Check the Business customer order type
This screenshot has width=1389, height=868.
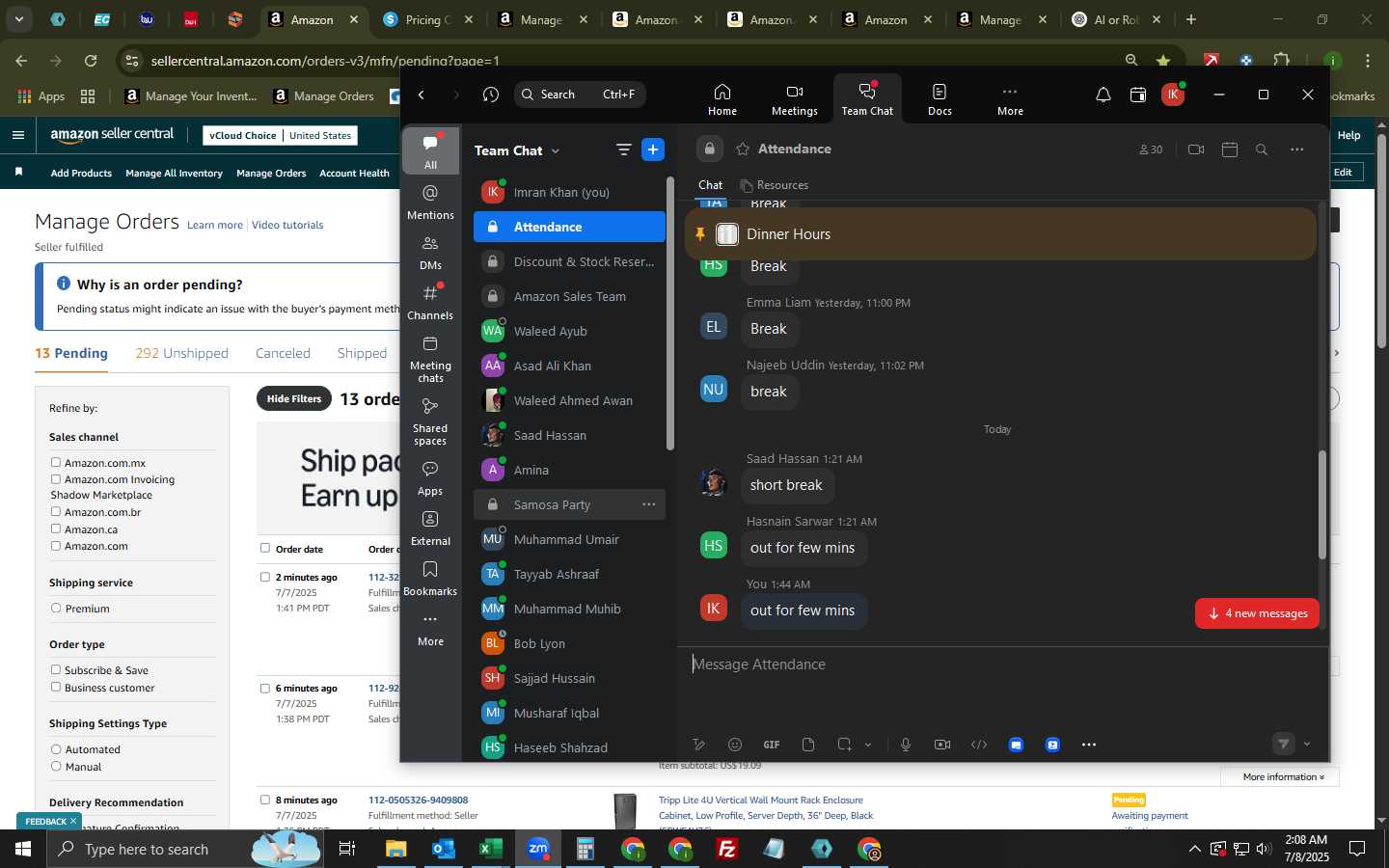tap(56, 688)
